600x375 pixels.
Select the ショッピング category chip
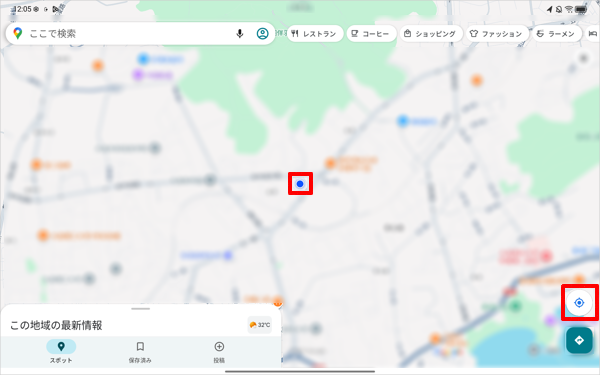coord(431,34)
